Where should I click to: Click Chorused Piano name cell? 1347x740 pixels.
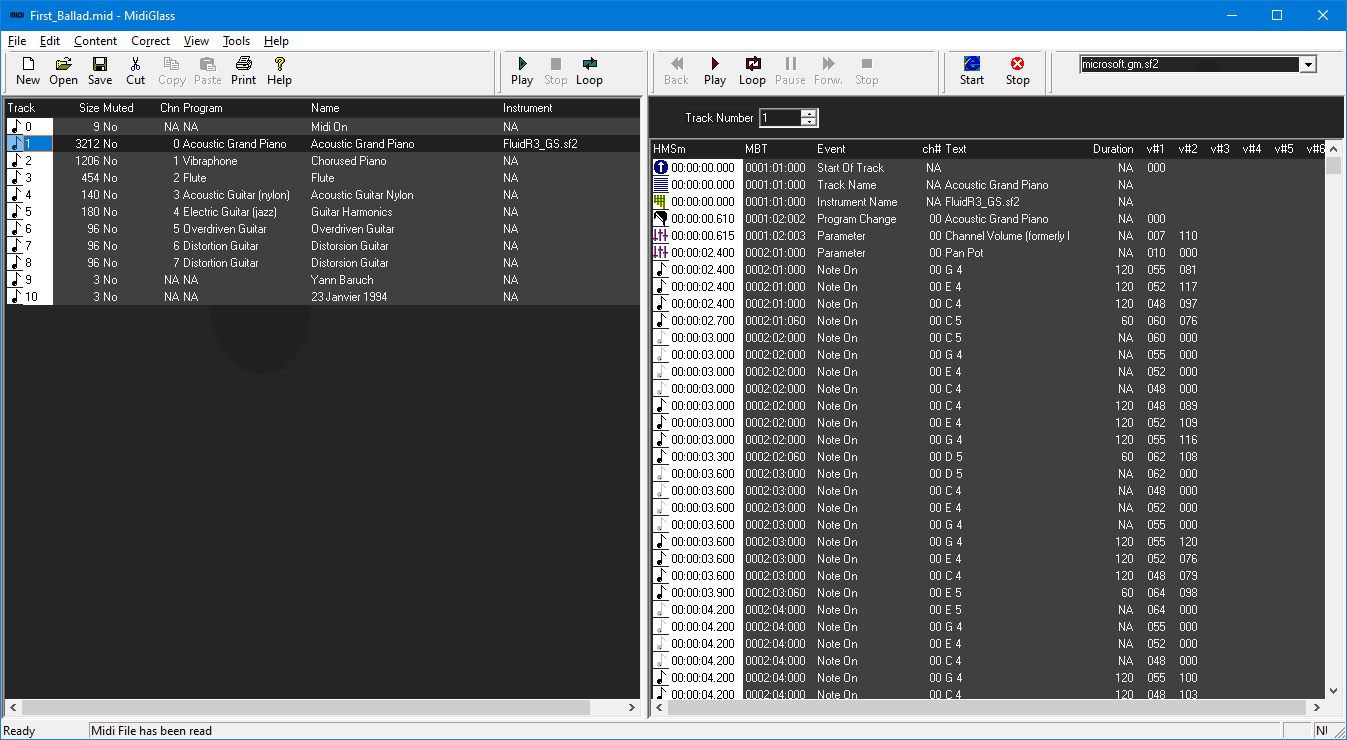[x=349, y=161]
